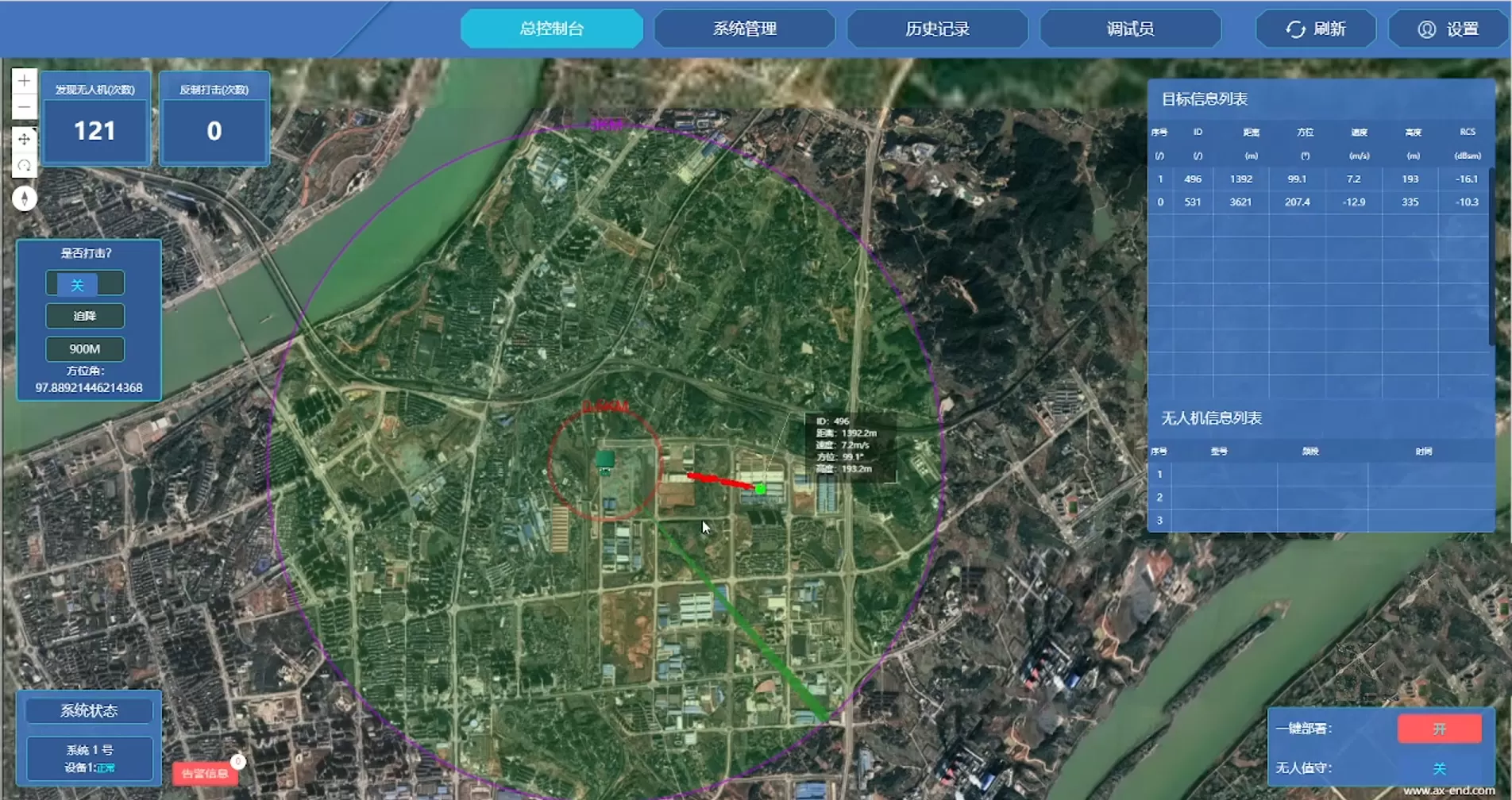Click the map rotate tool icon
This screenshot has width=1512, height=800.
click(24, 165)
